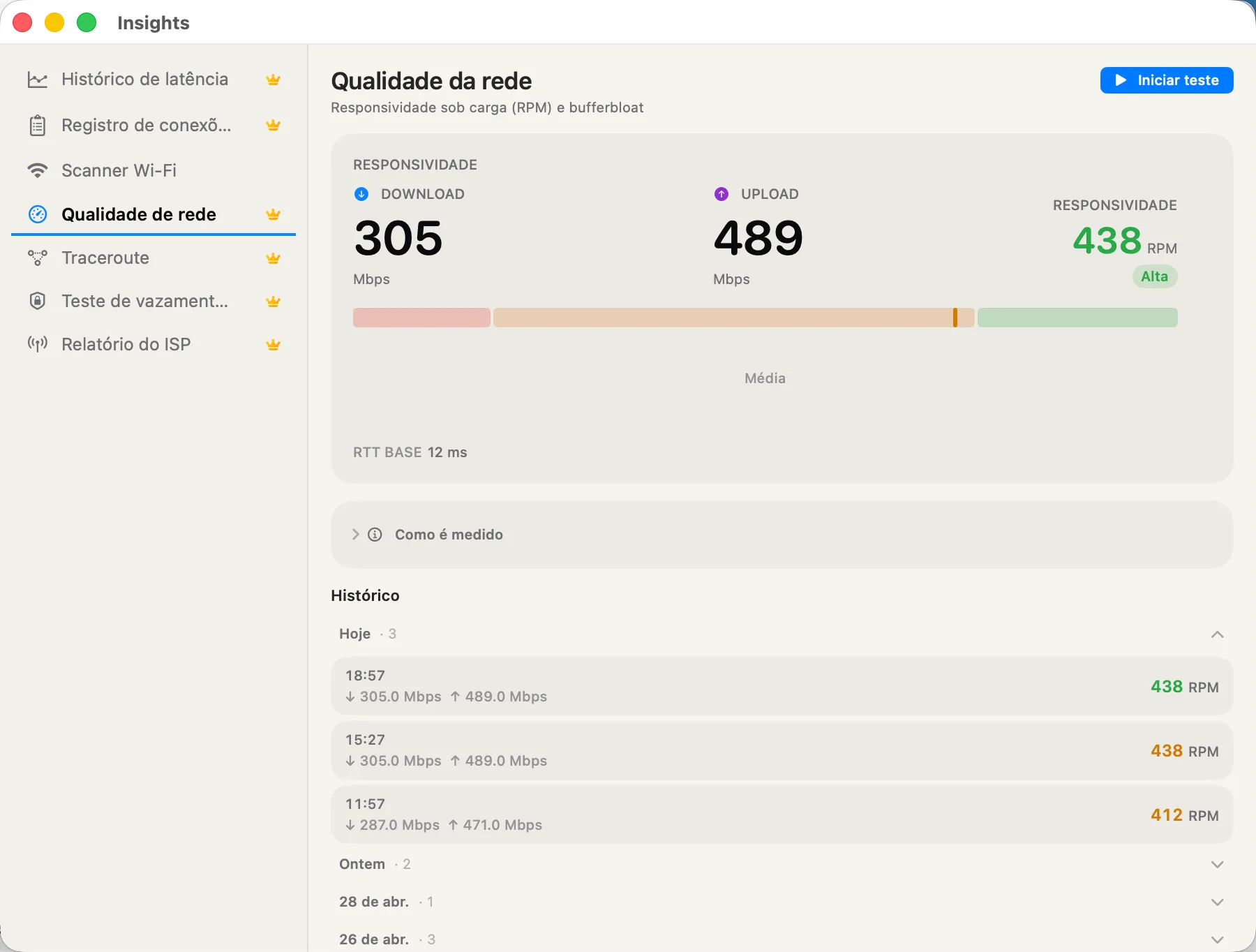Click the 412 RPM value in history
This screenshot has height=952, width=1256.
[x=1185, y=815]
